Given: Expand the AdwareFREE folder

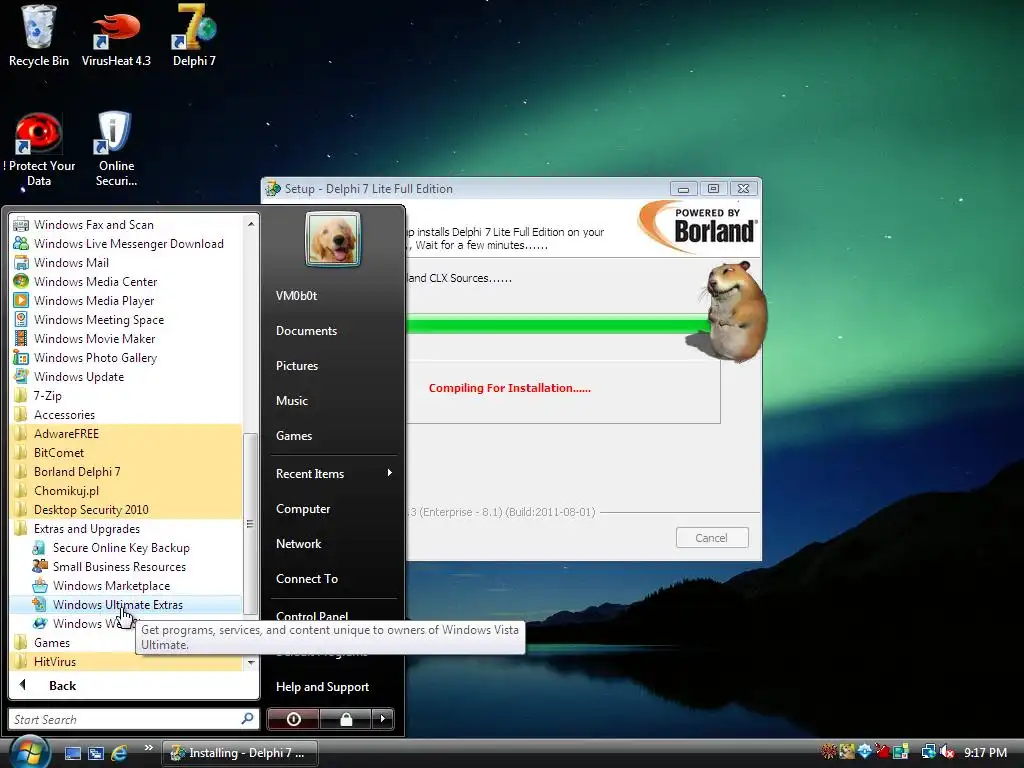Looking at the screenshot, I should 126,433.
